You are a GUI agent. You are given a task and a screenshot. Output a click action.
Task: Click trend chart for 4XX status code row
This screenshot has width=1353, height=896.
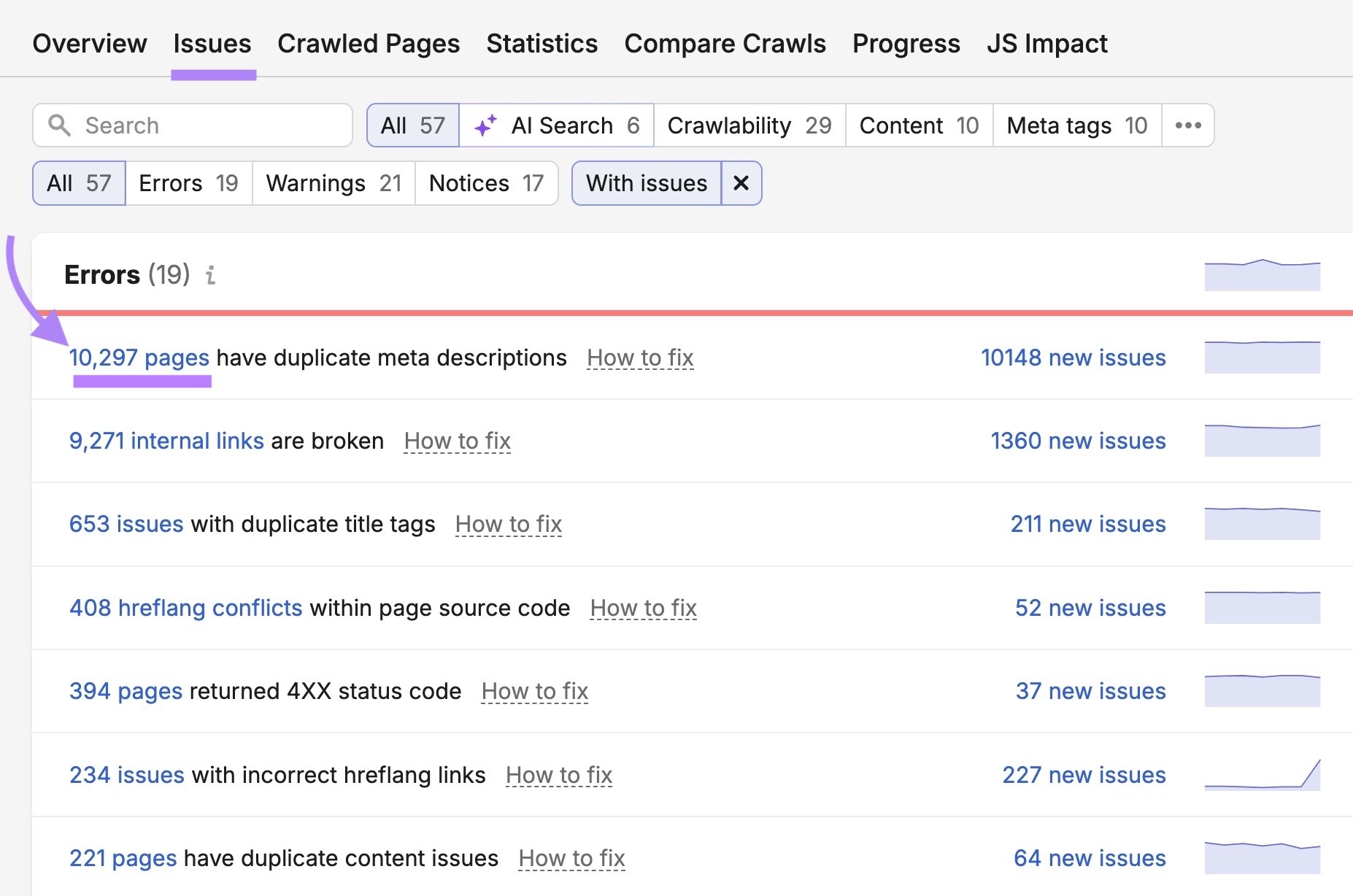tap(1263, 691)
